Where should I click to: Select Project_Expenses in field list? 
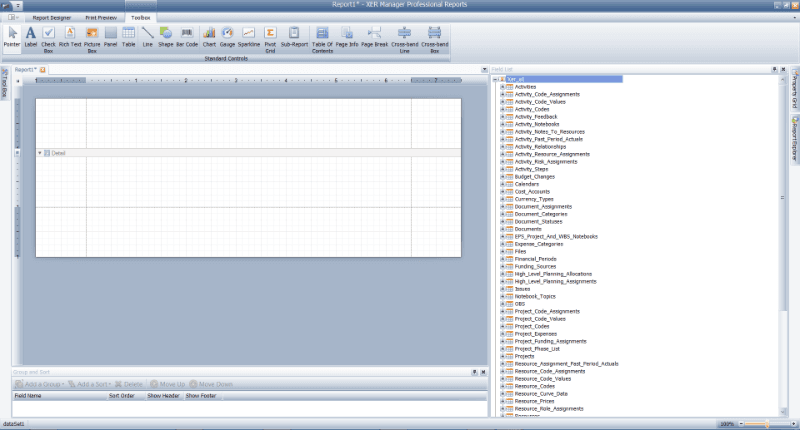tap(536, 334)
